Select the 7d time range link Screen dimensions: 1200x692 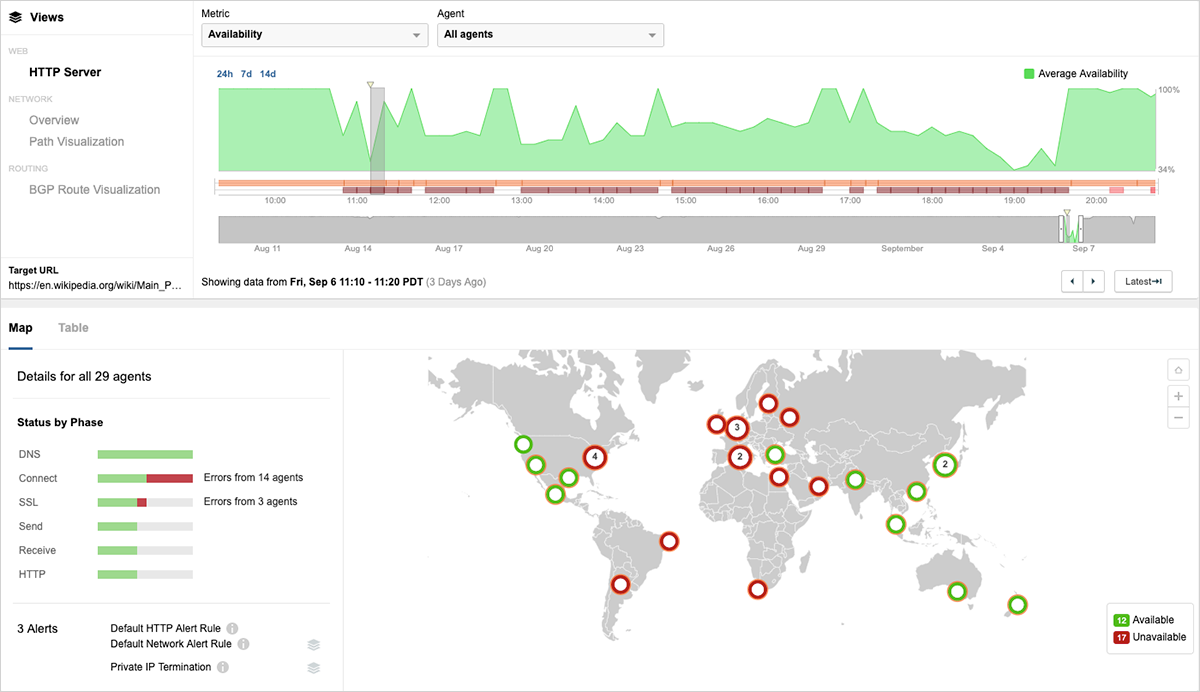coord(246,74)
